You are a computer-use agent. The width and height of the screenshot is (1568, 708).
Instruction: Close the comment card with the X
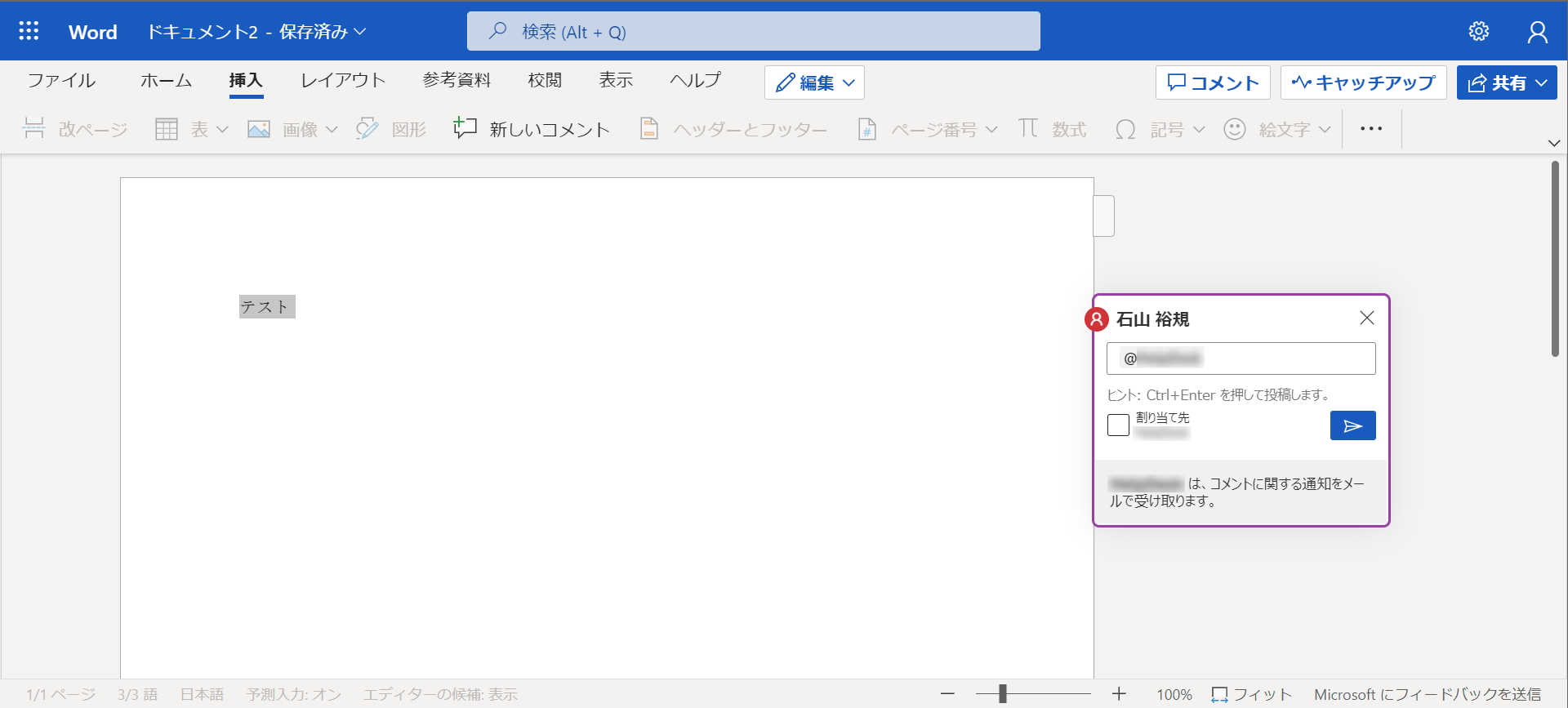pyautogui.click(x=1367, y=318)
